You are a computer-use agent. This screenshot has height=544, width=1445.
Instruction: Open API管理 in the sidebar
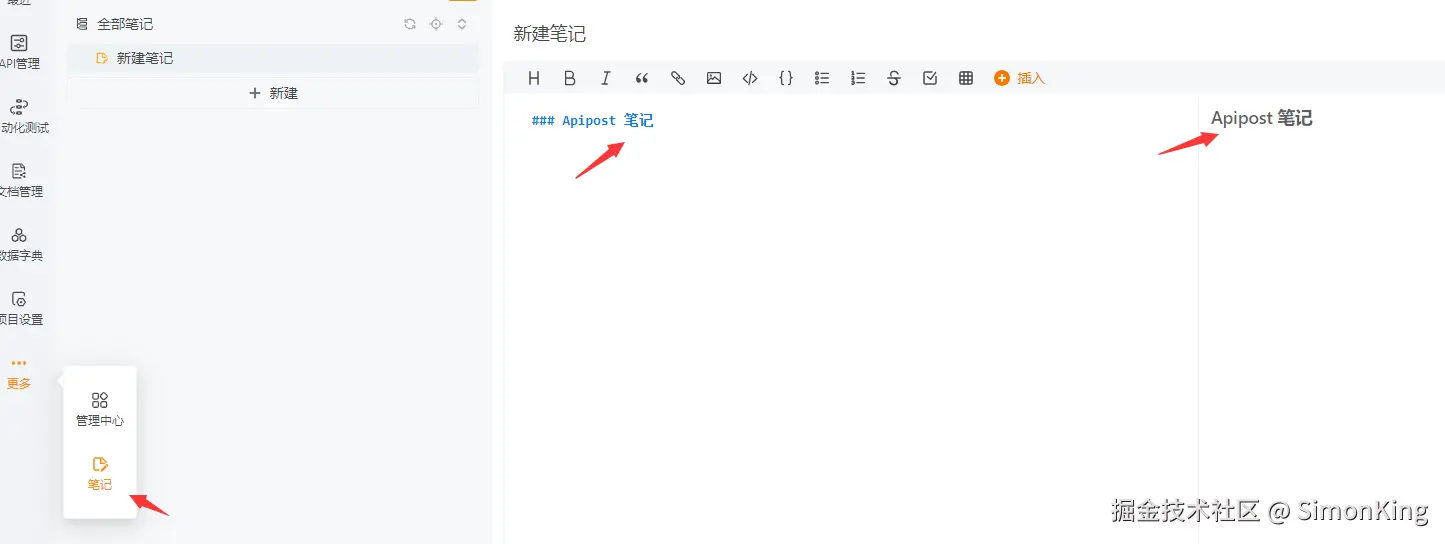click(x=19, y=52)
